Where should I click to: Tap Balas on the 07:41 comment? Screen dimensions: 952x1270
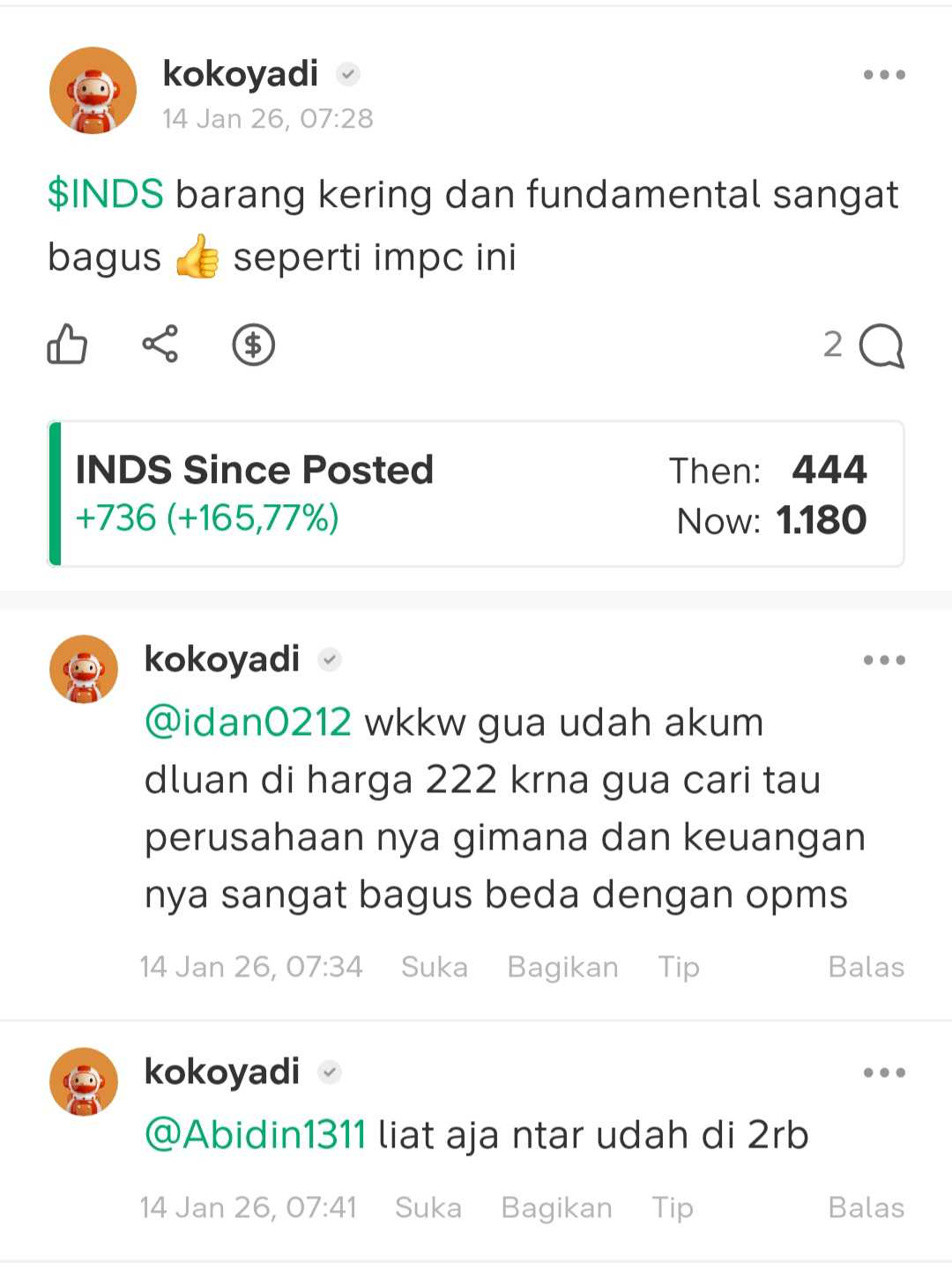pyautogui.click(x=866, y=1207)
